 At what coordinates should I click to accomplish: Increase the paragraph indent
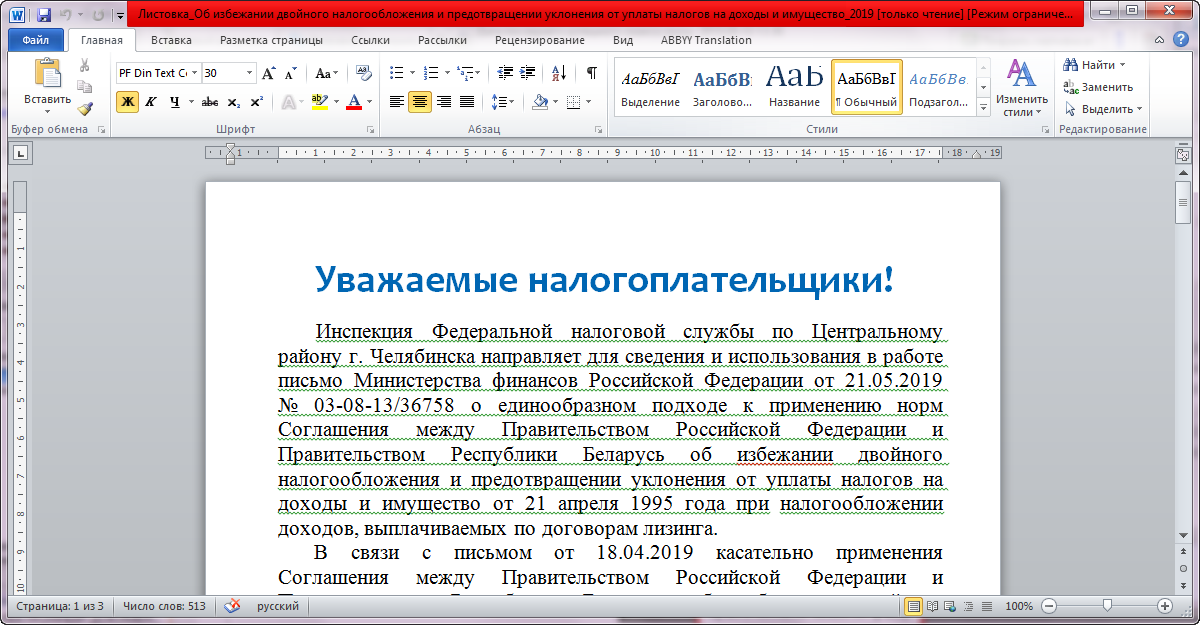(x=527, y=73)
